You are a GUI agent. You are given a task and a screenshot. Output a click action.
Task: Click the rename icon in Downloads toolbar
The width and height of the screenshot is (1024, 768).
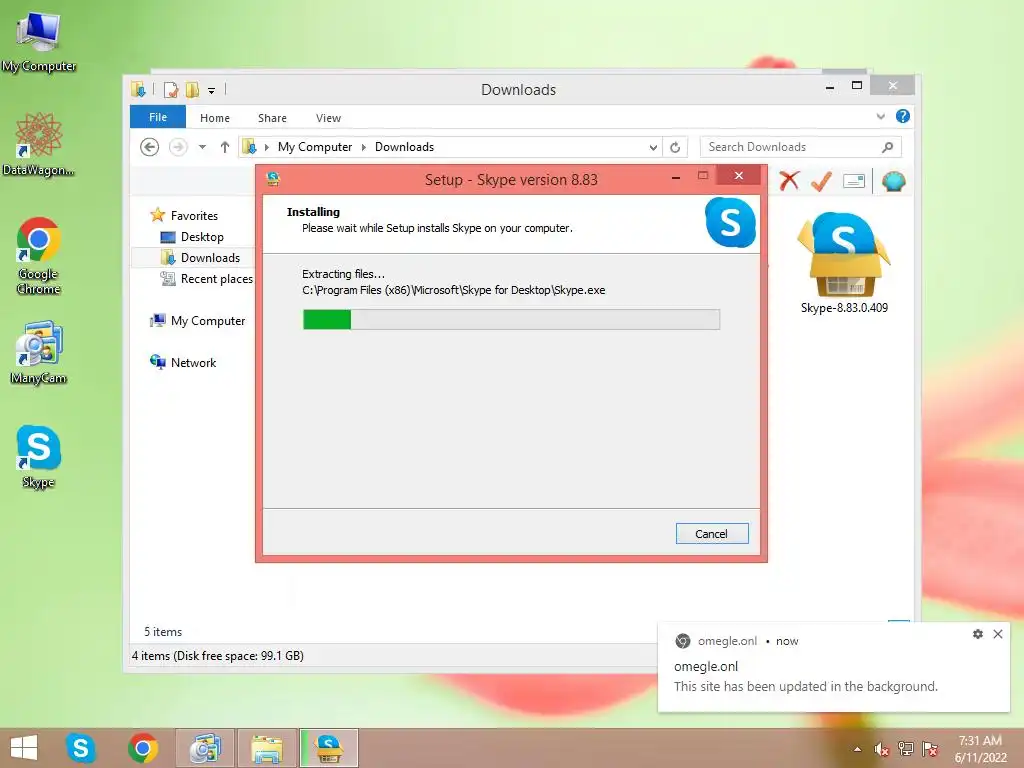(854, 181)
